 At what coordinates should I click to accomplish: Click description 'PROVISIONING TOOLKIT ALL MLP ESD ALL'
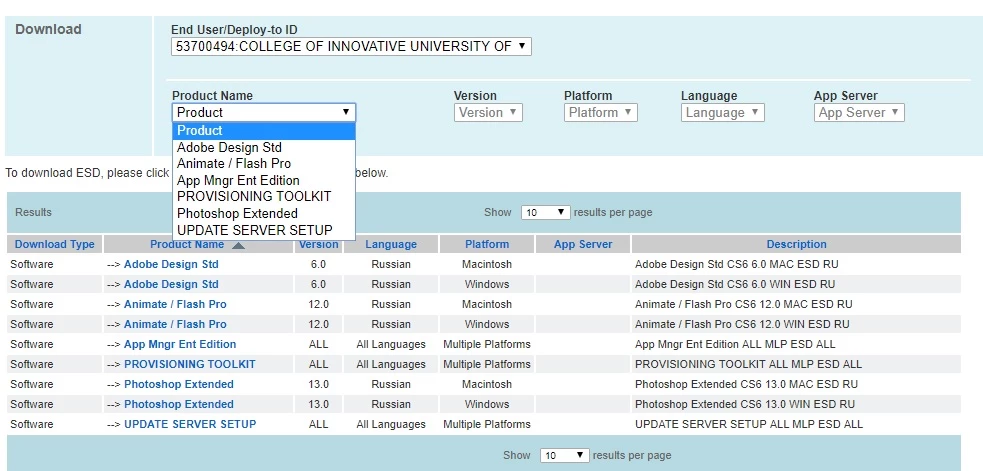[x=748, y=364]
